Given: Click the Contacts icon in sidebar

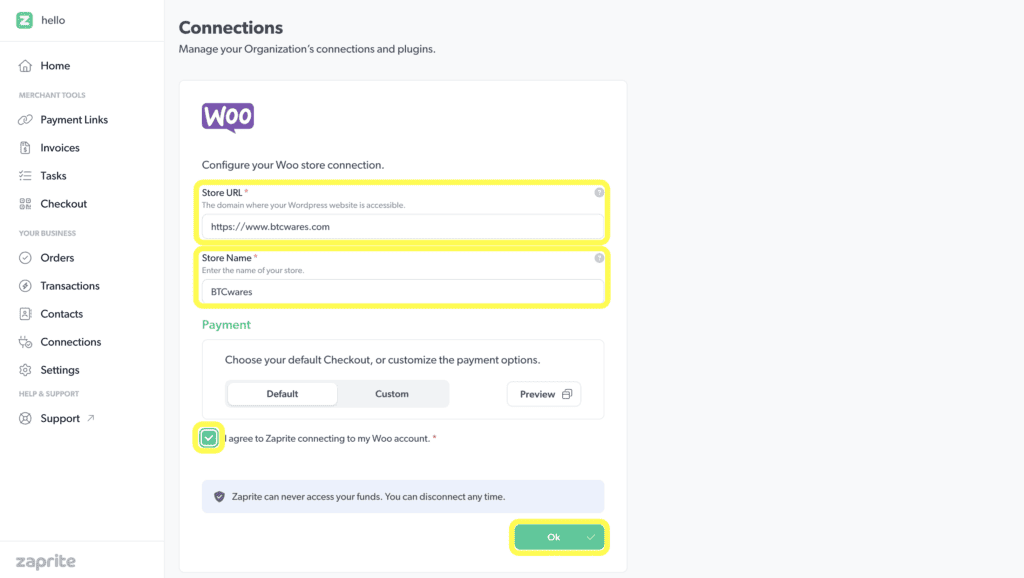Looking at the screenshot, I should [26, 314].
